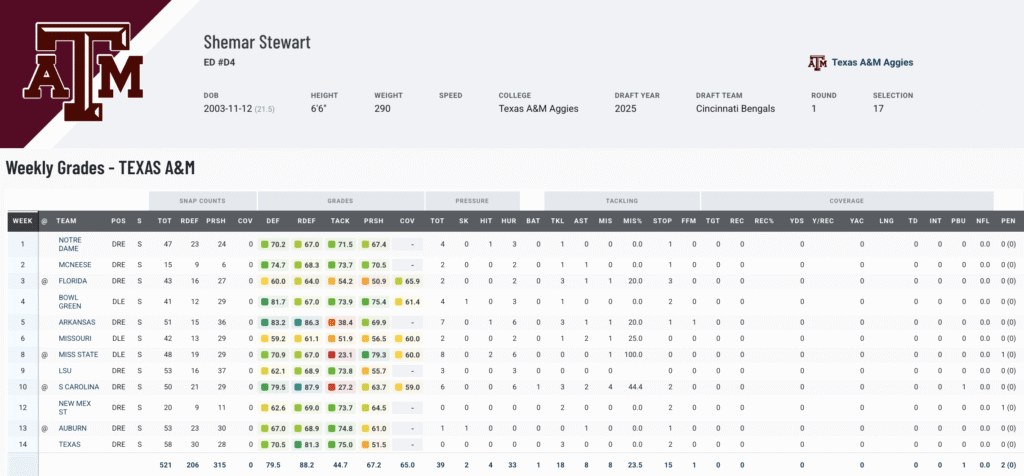Viewport: 1024px width, 476px height.
Task: Click the season missed tackle rate 23.5
Action: tap(635, 465)
